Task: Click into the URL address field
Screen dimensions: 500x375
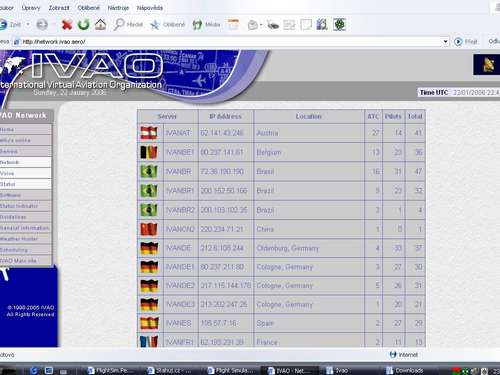Action: click(230, 42)
